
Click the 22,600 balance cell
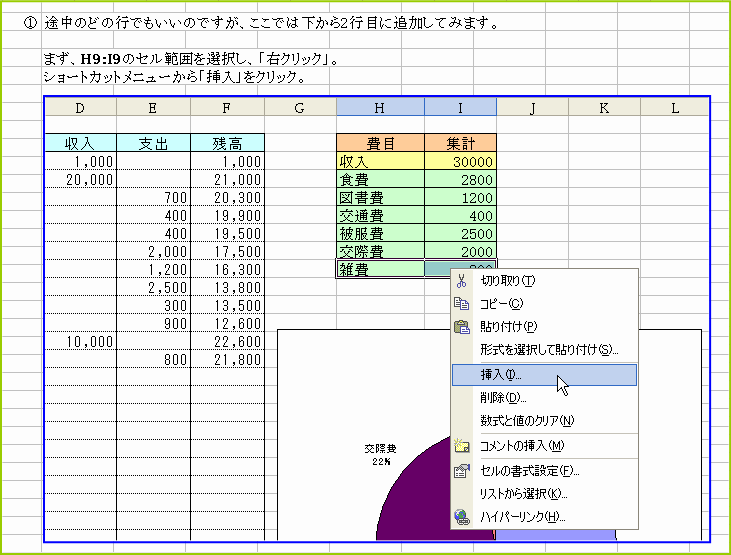coord(227,342)
